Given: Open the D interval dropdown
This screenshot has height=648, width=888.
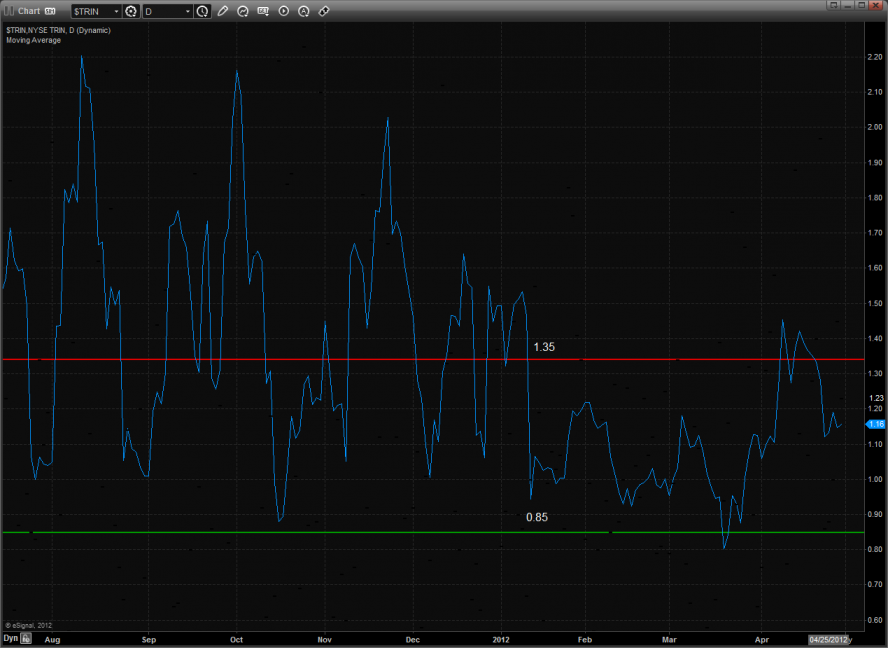Looking at the screenshot, I should [x=187, y=11].
